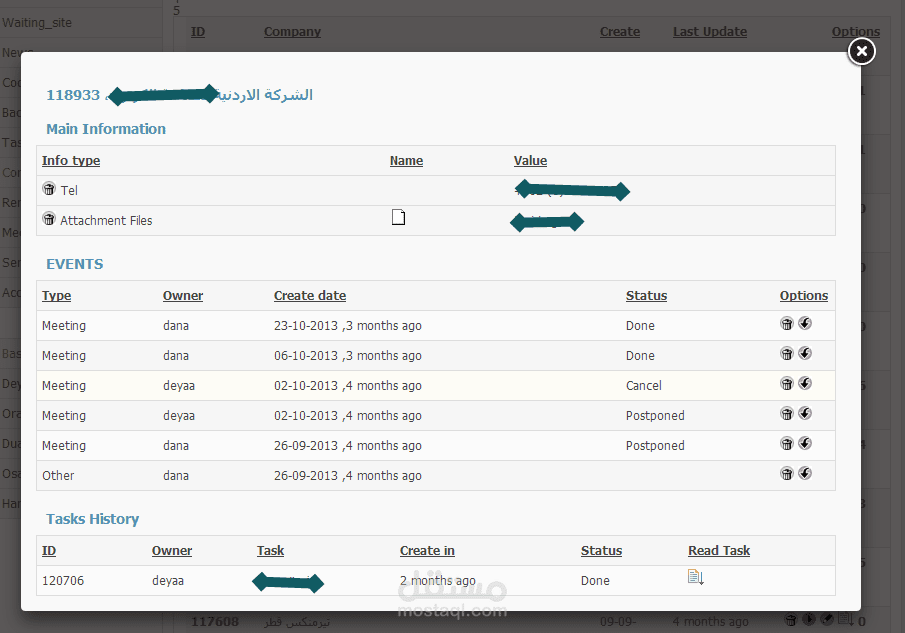The width and height of the screenshot is (905, 633).
Task: Click date 06-10-2013 ,3 months ago
Action: pyautogui.click(x=348, y=355)
